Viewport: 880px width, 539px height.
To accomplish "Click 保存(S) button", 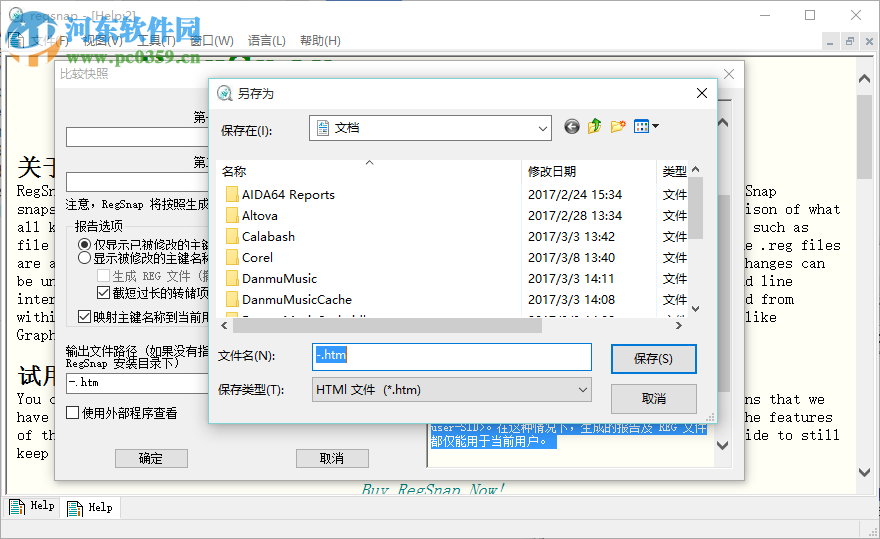I will 653,359.
